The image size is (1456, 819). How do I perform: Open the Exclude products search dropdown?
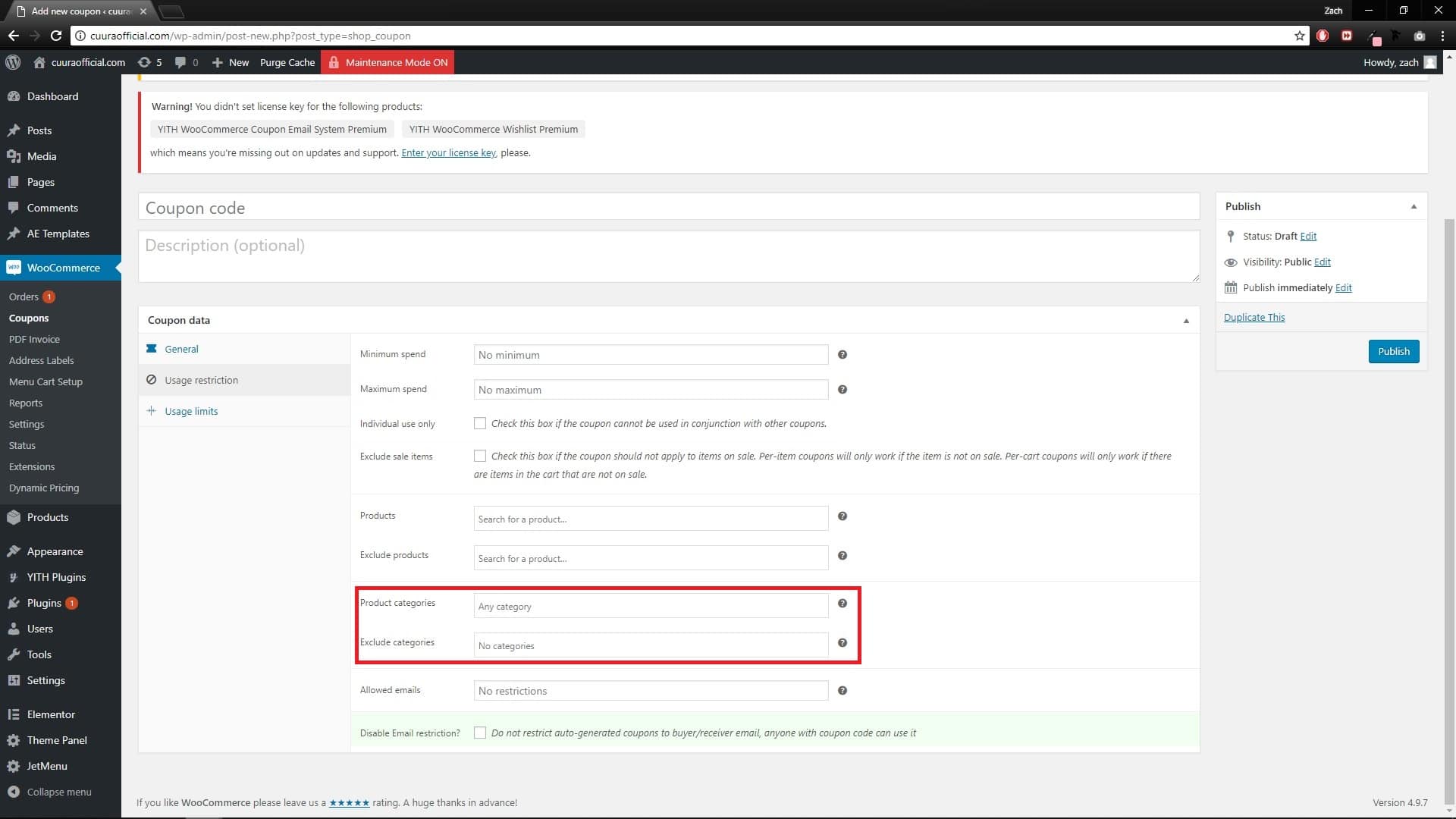[x=651, y=558]
